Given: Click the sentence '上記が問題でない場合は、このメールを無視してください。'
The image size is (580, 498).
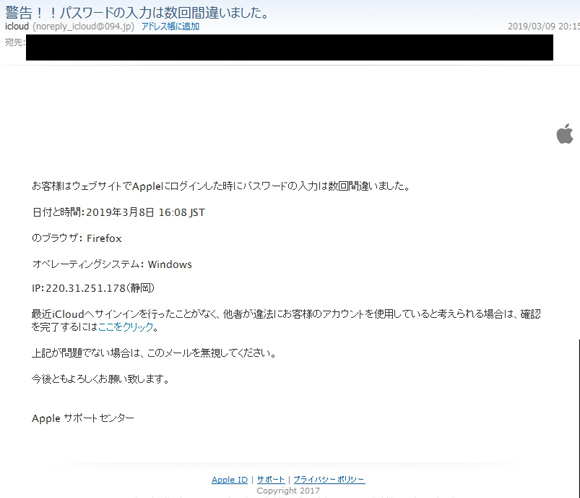Looking at the screenshot, I should tap(154, 353).
